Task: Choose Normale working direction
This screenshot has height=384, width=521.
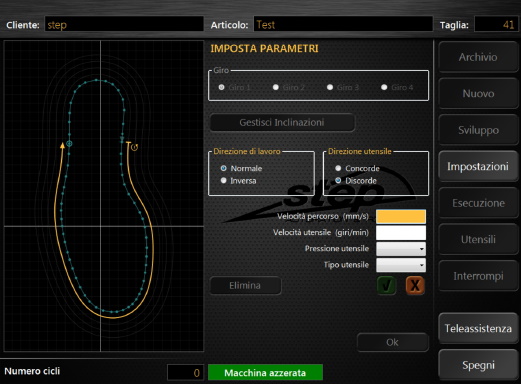Action: pos(224,168)
